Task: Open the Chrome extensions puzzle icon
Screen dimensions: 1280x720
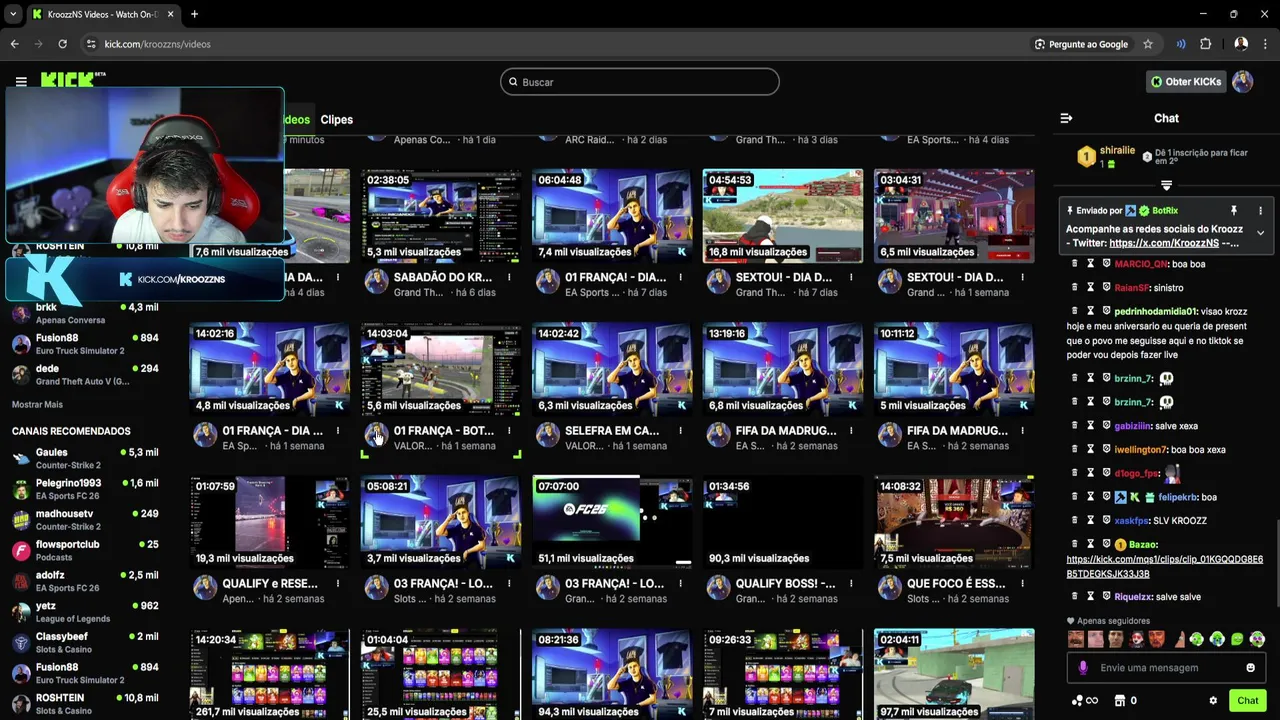Action: [1205, 44]
